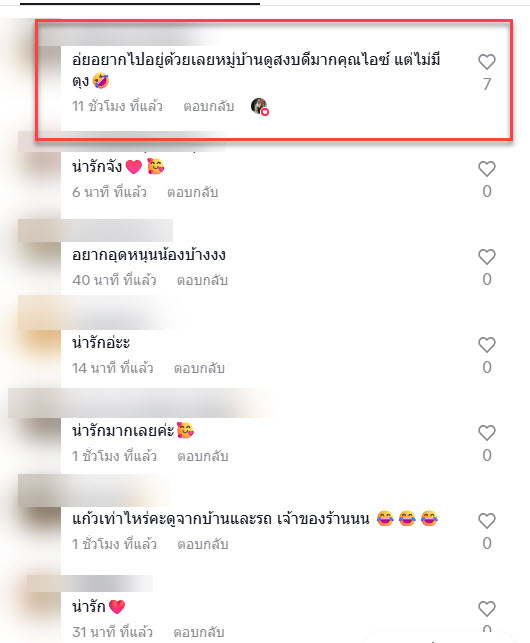Like the "น่ารักจัง" comment
Viewport: 530px width, 643px height.
[487, 169]
